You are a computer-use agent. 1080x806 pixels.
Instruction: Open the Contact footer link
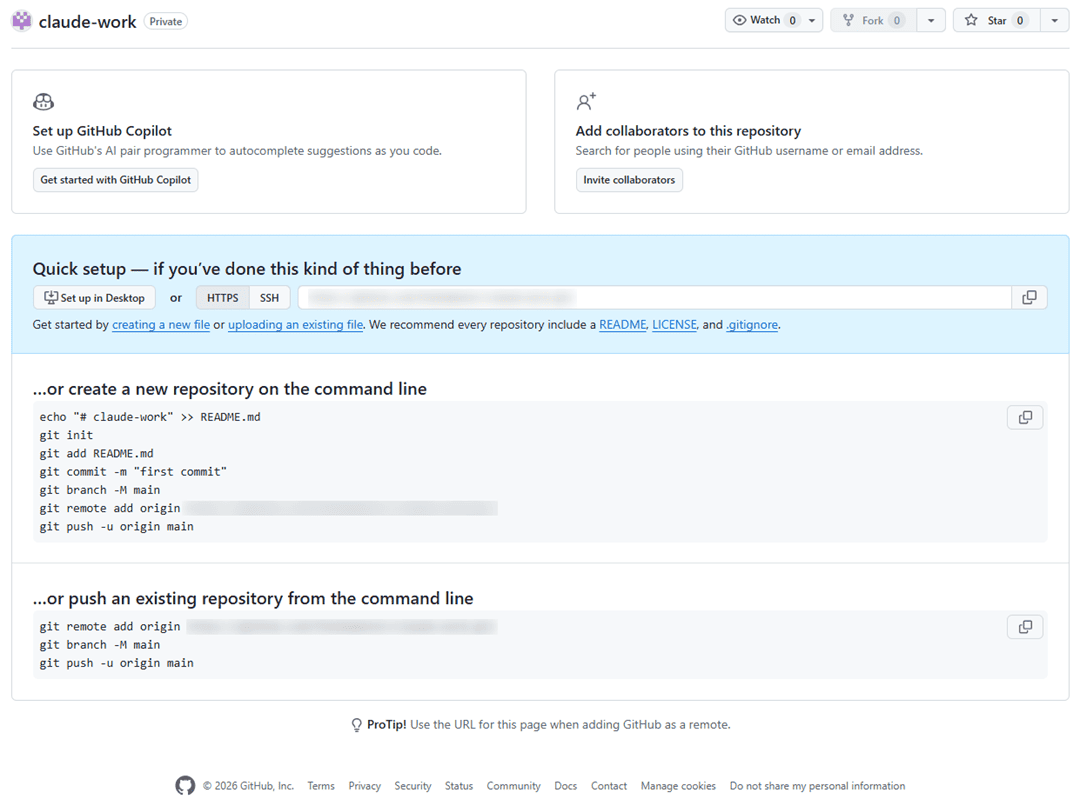pyautogui.click(x=609, y=786)
